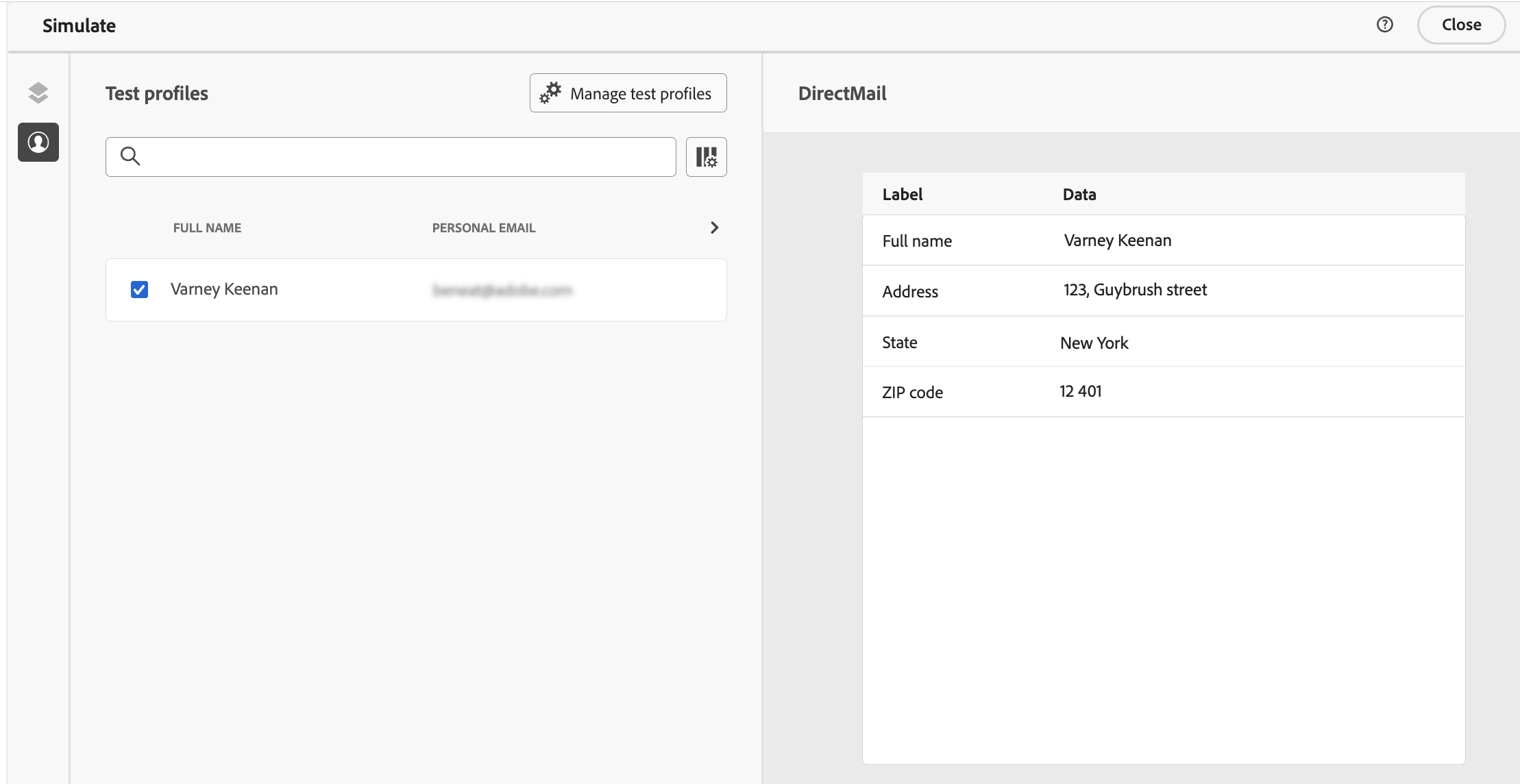Select the Varney Keenan profile row name
The width and height of the screenshot is (1520, 784).
tap(224, 289)
